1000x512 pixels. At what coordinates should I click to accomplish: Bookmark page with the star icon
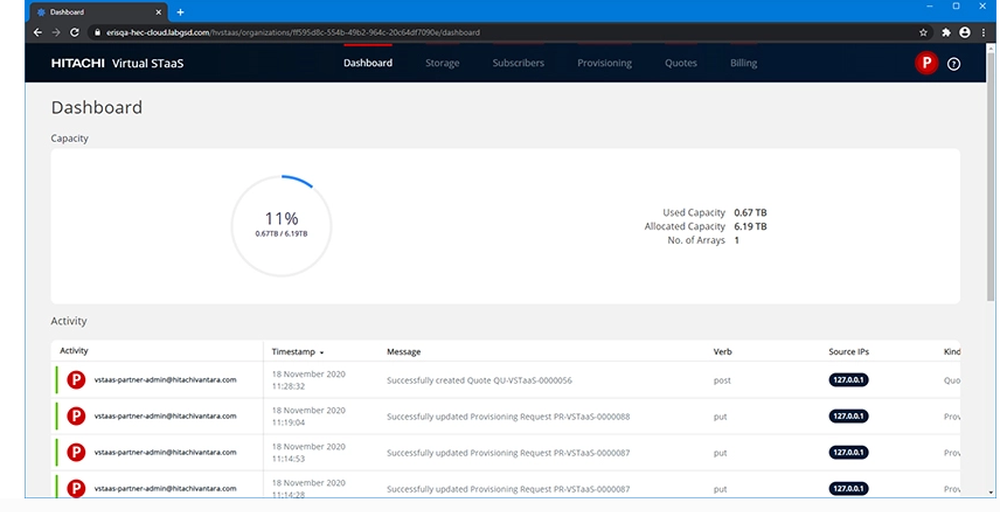[923, 33]
